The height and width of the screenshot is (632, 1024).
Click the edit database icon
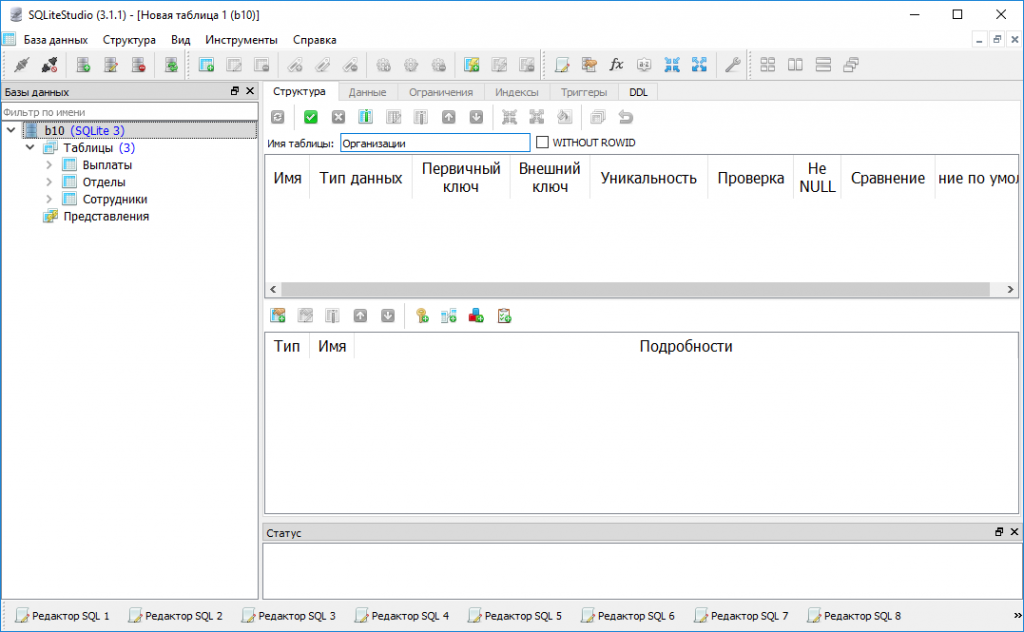click(110, 65)
